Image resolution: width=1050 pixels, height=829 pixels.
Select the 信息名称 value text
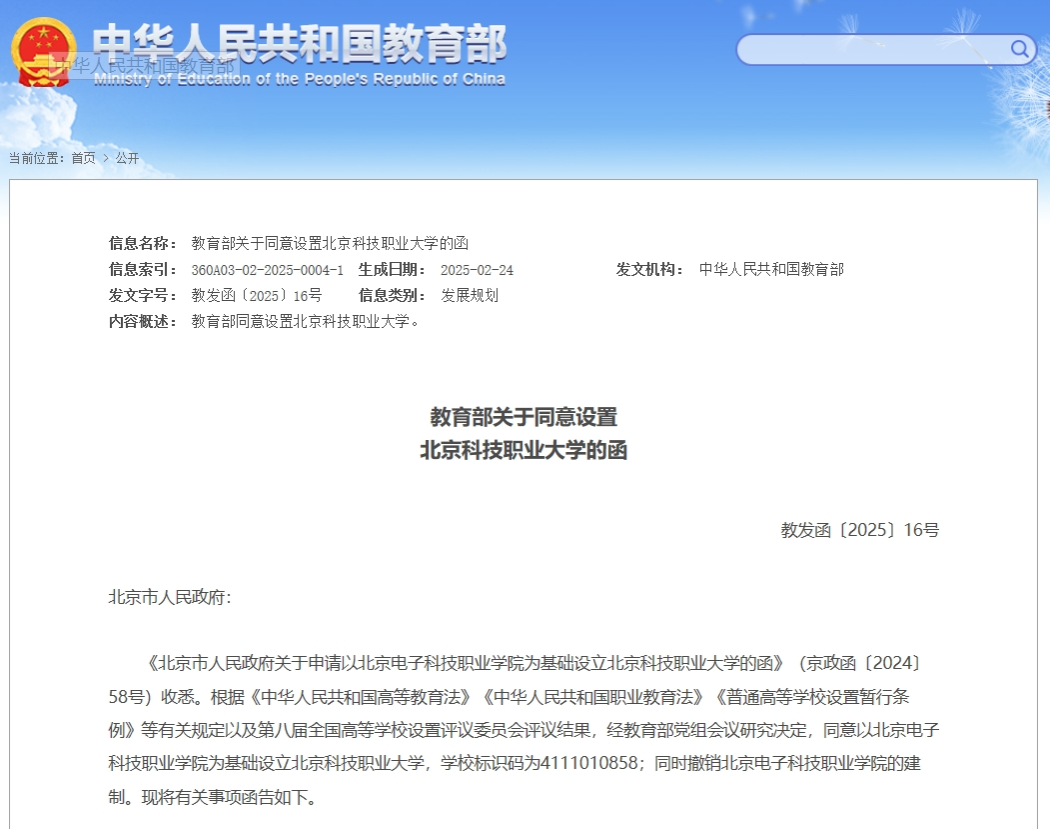pyautogui.click(x=329, y=243)
